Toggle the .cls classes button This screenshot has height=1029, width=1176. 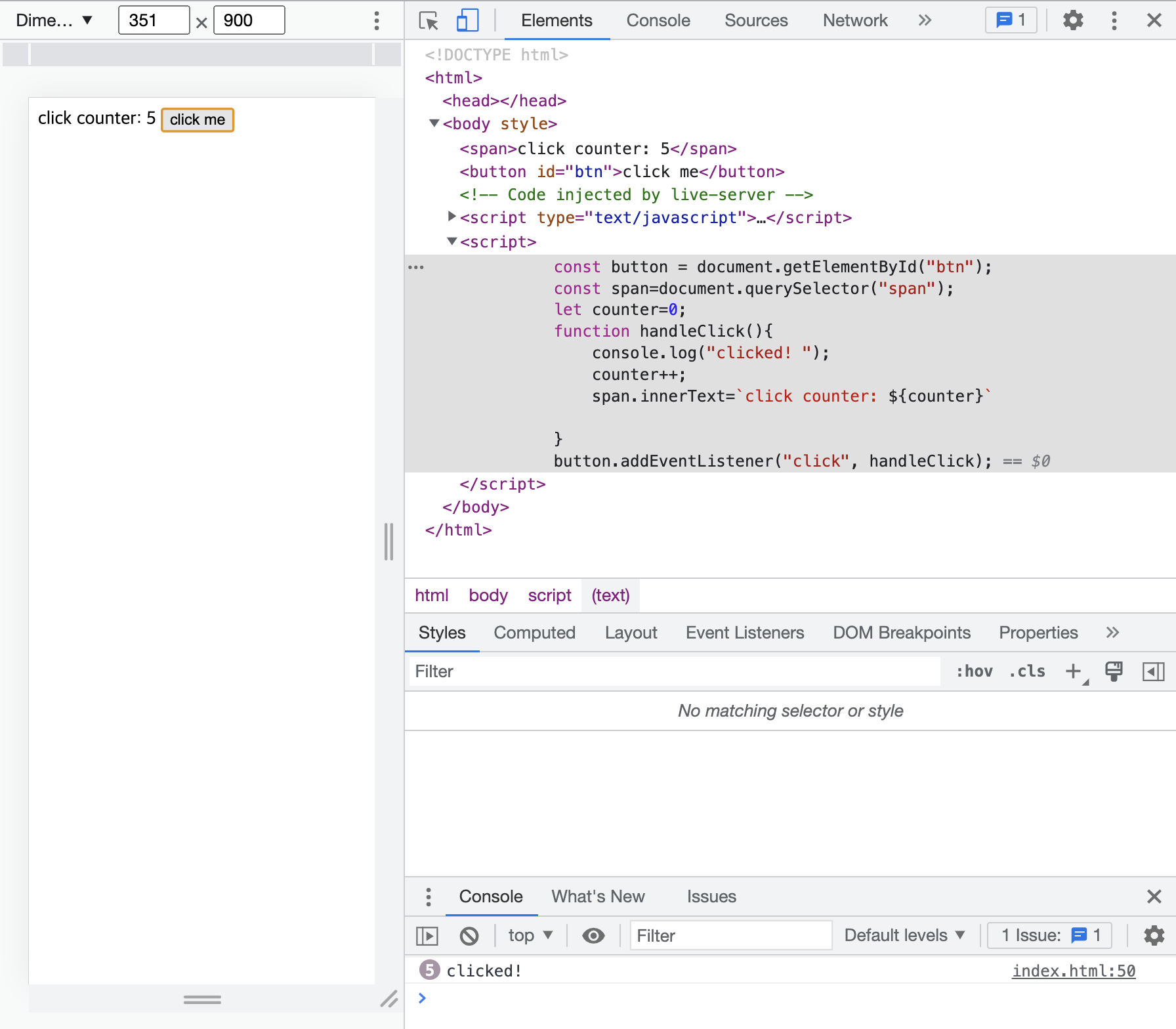[1027, 671]
